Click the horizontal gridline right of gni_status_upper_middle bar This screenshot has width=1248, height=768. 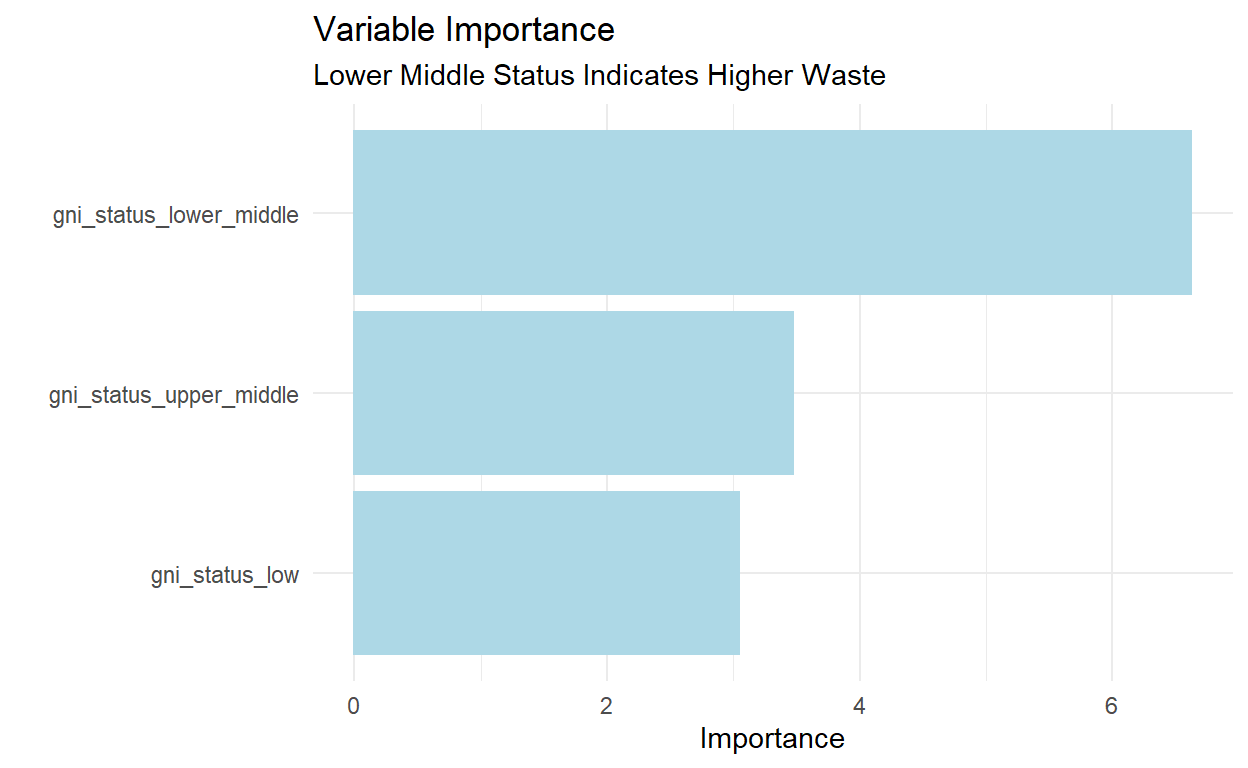click(1000, 393)
